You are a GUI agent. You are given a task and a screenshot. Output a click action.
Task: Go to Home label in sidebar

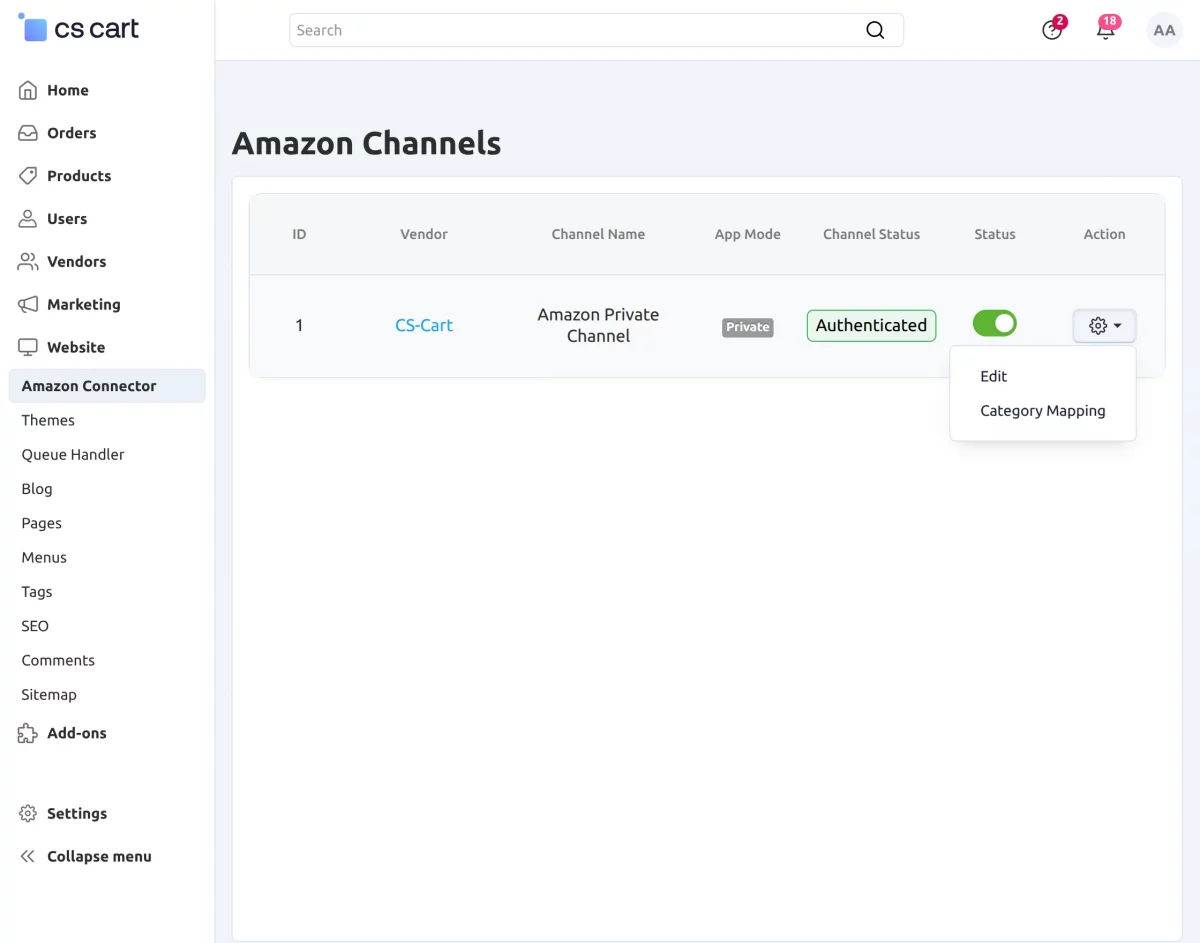click(68, 90)
